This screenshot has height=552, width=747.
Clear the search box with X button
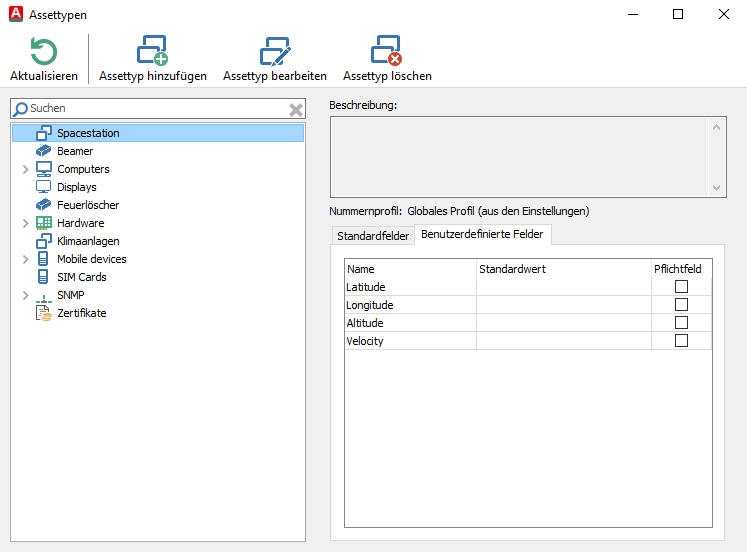296,109
